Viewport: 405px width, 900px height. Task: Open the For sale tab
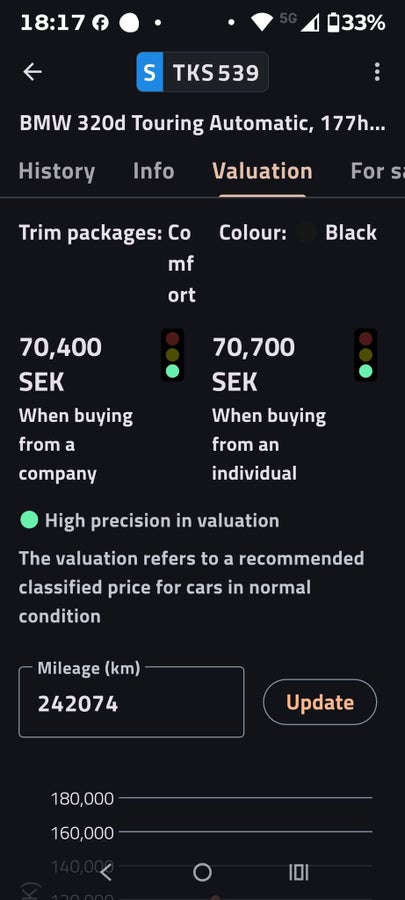[x=377, y=171]
